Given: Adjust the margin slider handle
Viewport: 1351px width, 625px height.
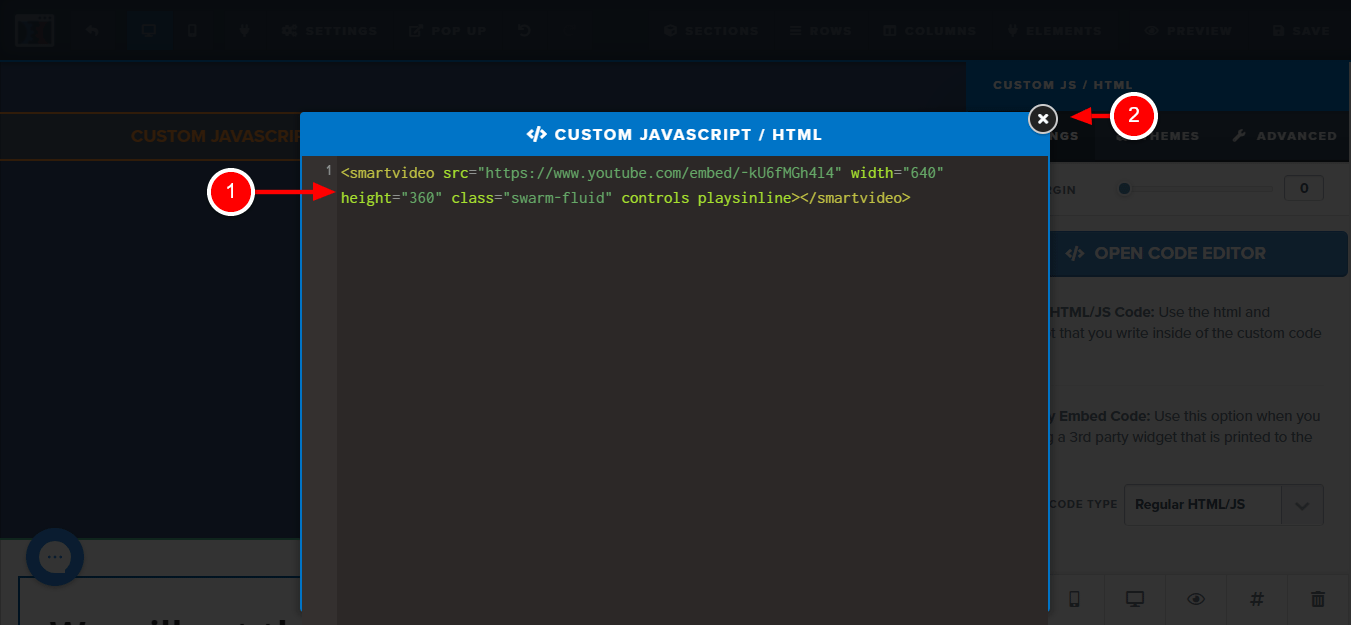Looking at the screenshot, I should pyautogui.click(x=1125, y=188).
